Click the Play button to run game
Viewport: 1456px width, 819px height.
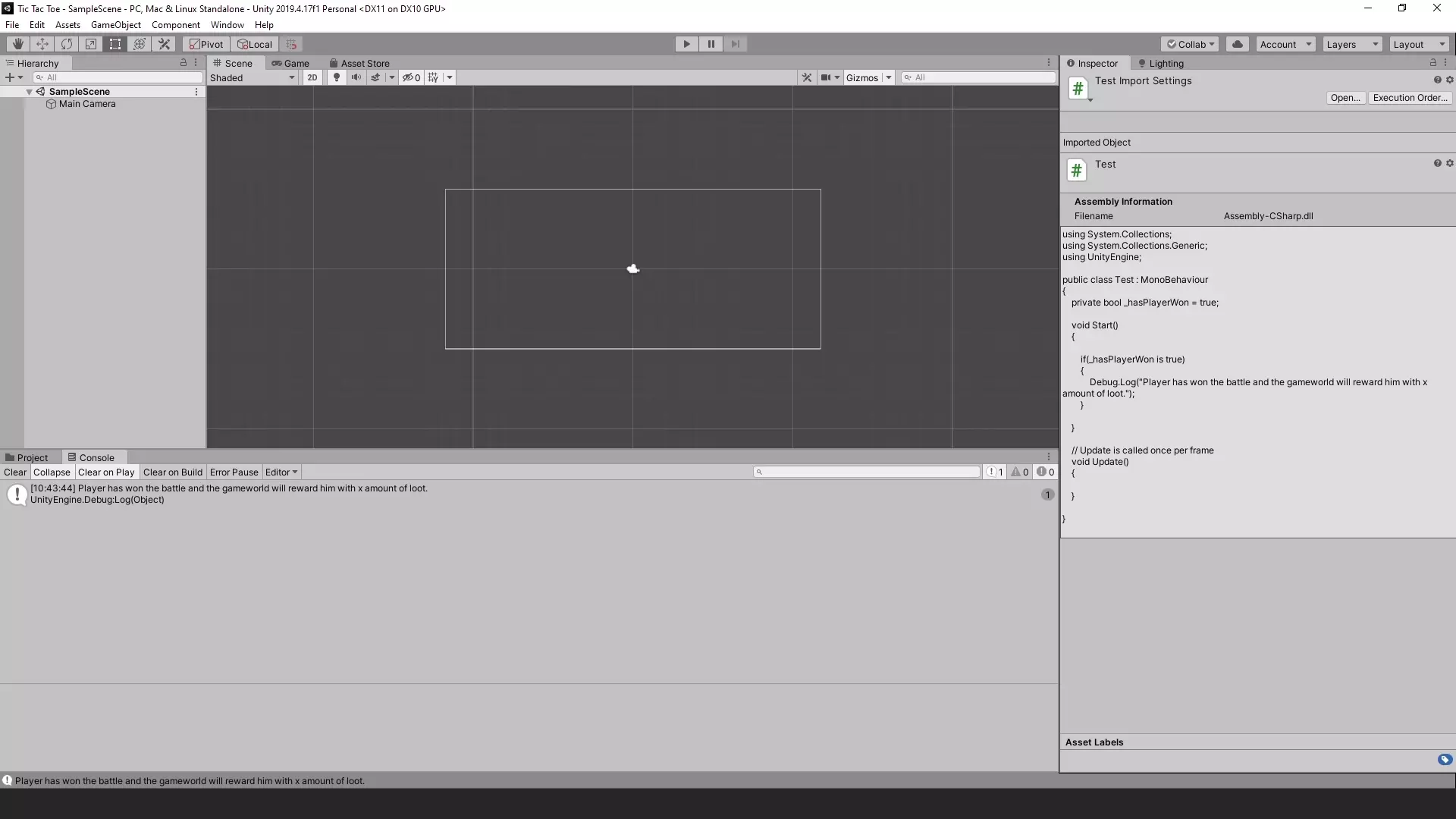coord(687,44)
